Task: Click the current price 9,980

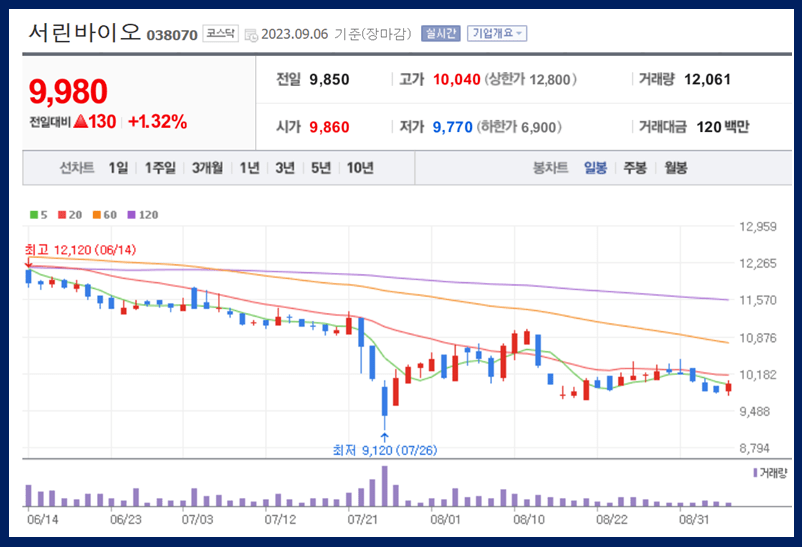Action: coord(68,92)
